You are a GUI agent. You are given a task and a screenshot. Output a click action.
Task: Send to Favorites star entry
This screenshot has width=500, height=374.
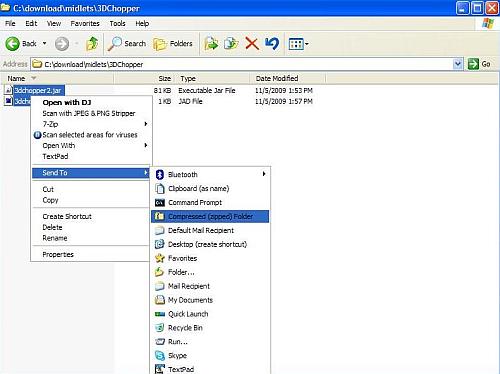(210, 258)
